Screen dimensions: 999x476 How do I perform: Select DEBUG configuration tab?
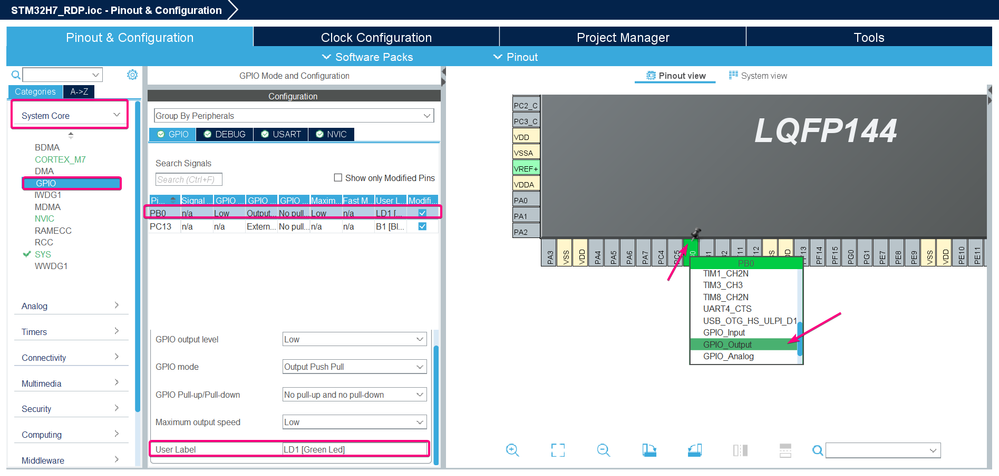pos(224,134)
